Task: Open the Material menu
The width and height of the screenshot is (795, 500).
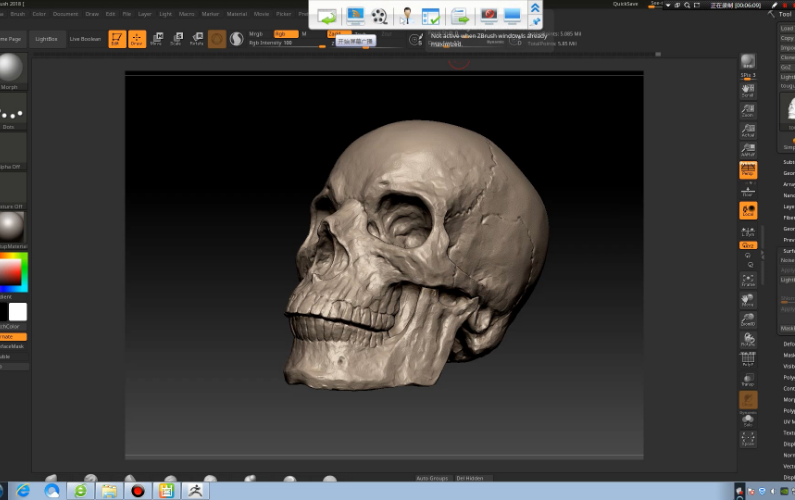Action: 236,14
